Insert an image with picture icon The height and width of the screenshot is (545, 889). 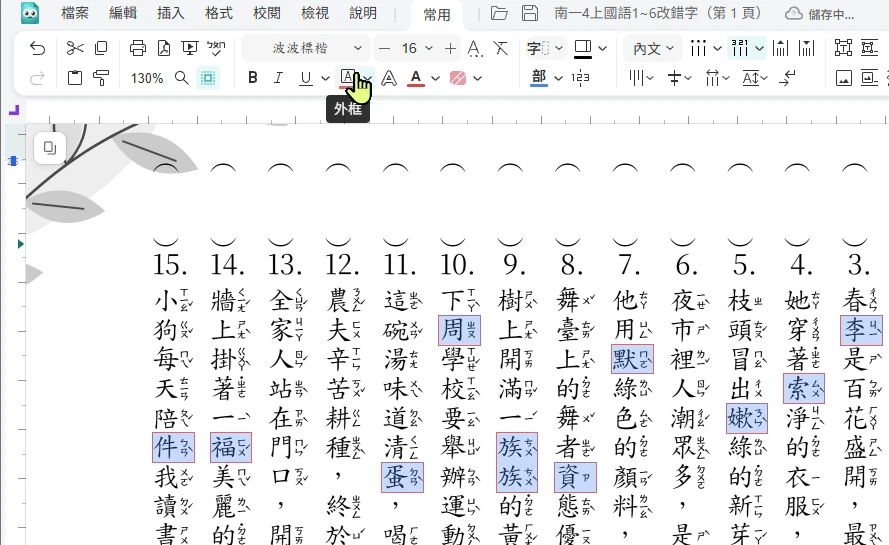point(844,78)
